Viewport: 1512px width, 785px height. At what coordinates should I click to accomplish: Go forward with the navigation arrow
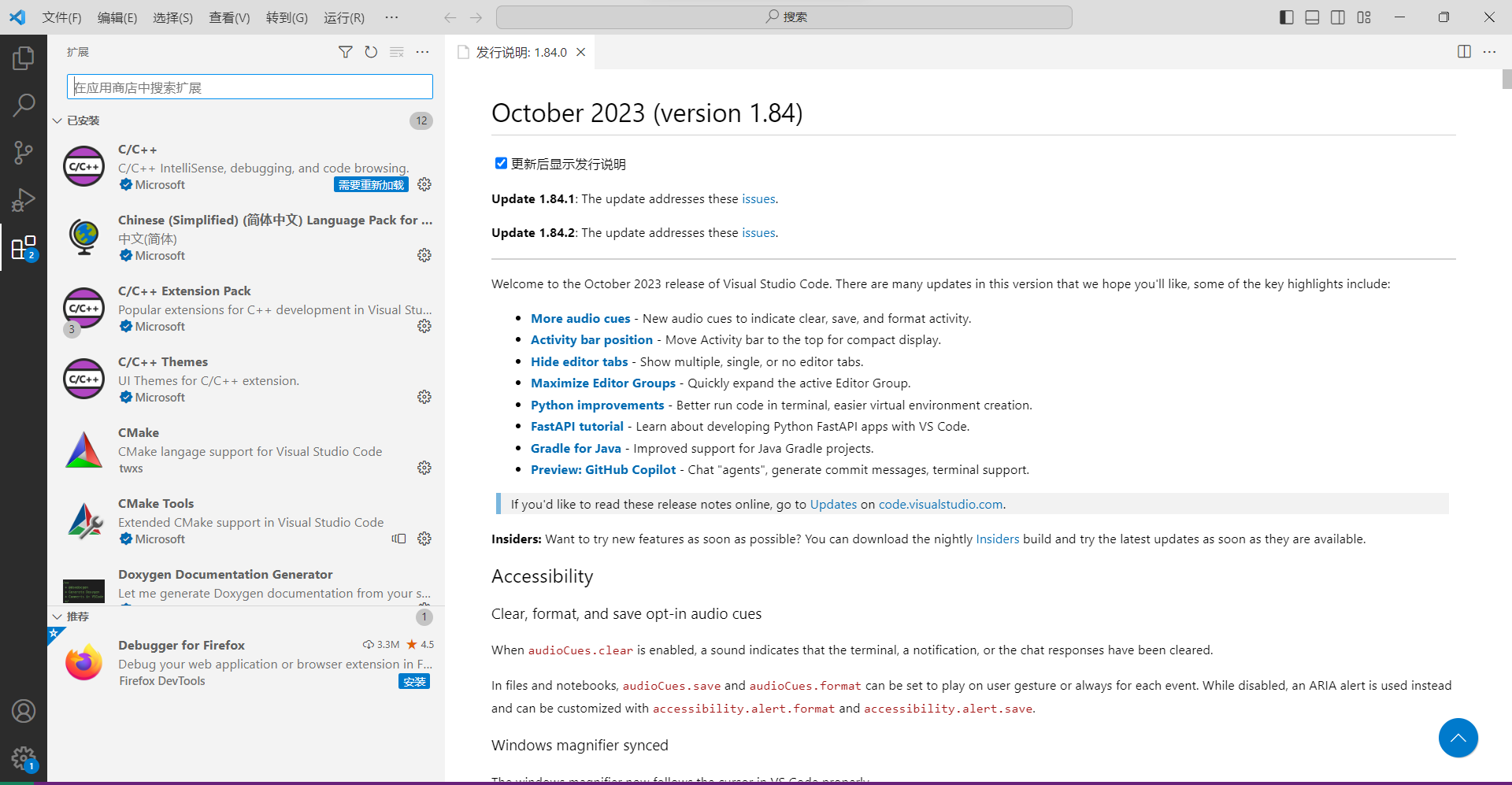(x=476, y=17)
